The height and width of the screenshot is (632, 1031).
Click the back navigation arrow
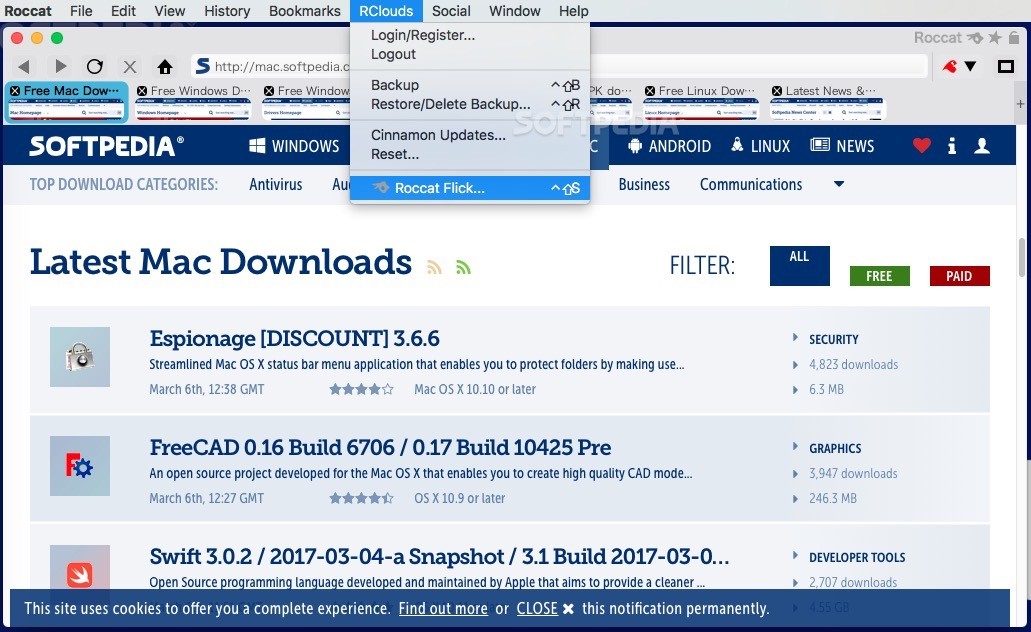click(24, 67)
